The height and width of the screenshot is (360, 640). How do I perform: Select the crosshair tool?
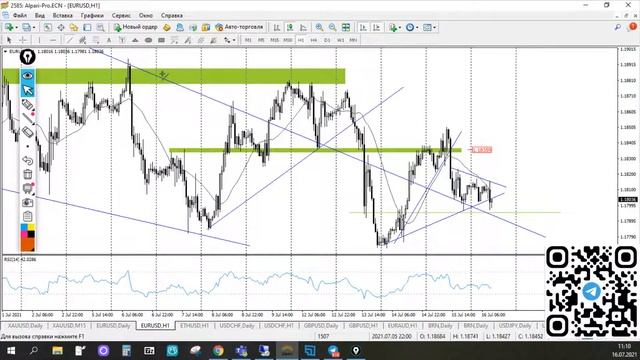[23, 40]
